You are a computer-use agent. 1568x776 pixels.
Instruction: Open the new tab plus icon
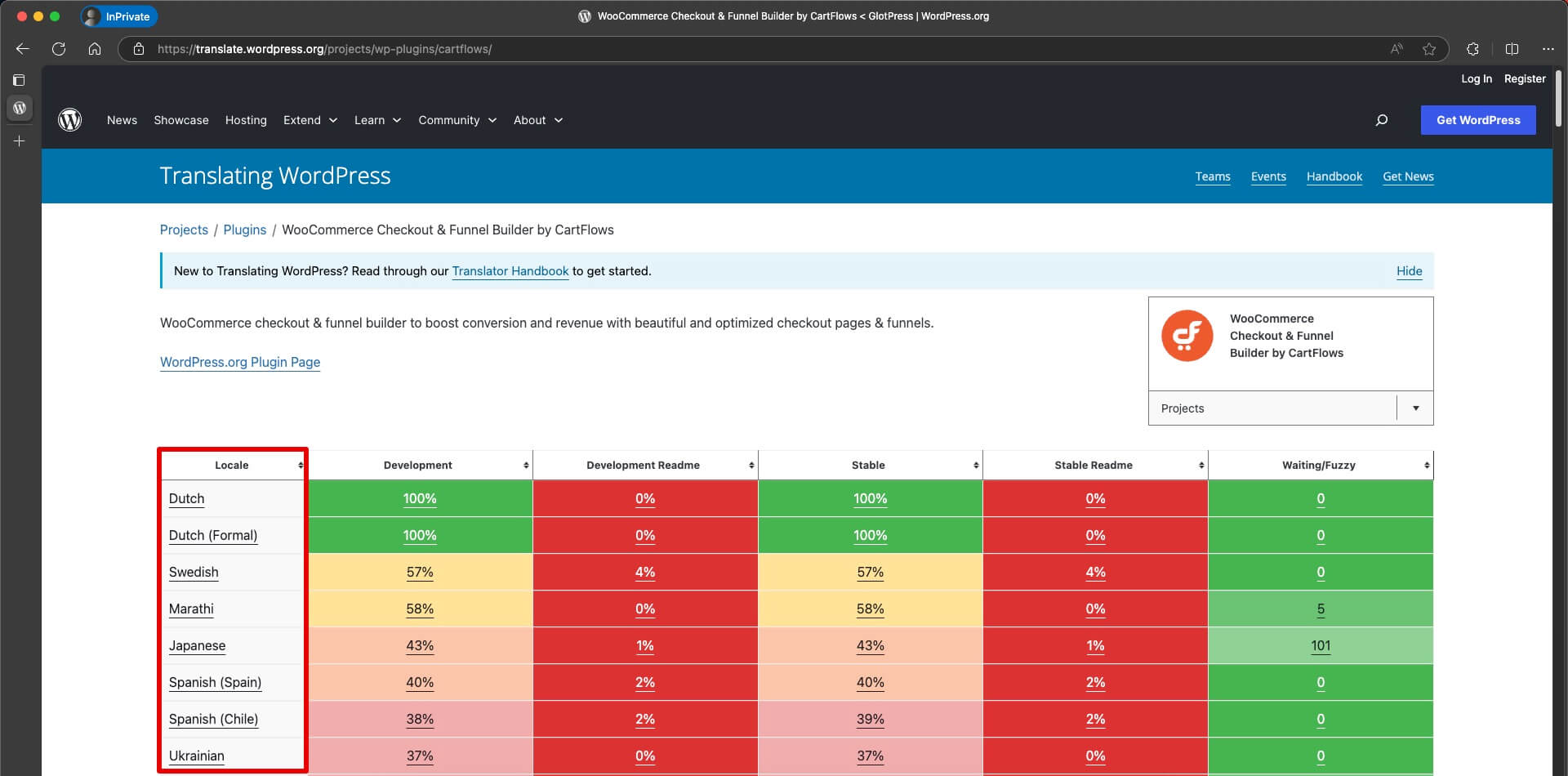coord(20,141)
